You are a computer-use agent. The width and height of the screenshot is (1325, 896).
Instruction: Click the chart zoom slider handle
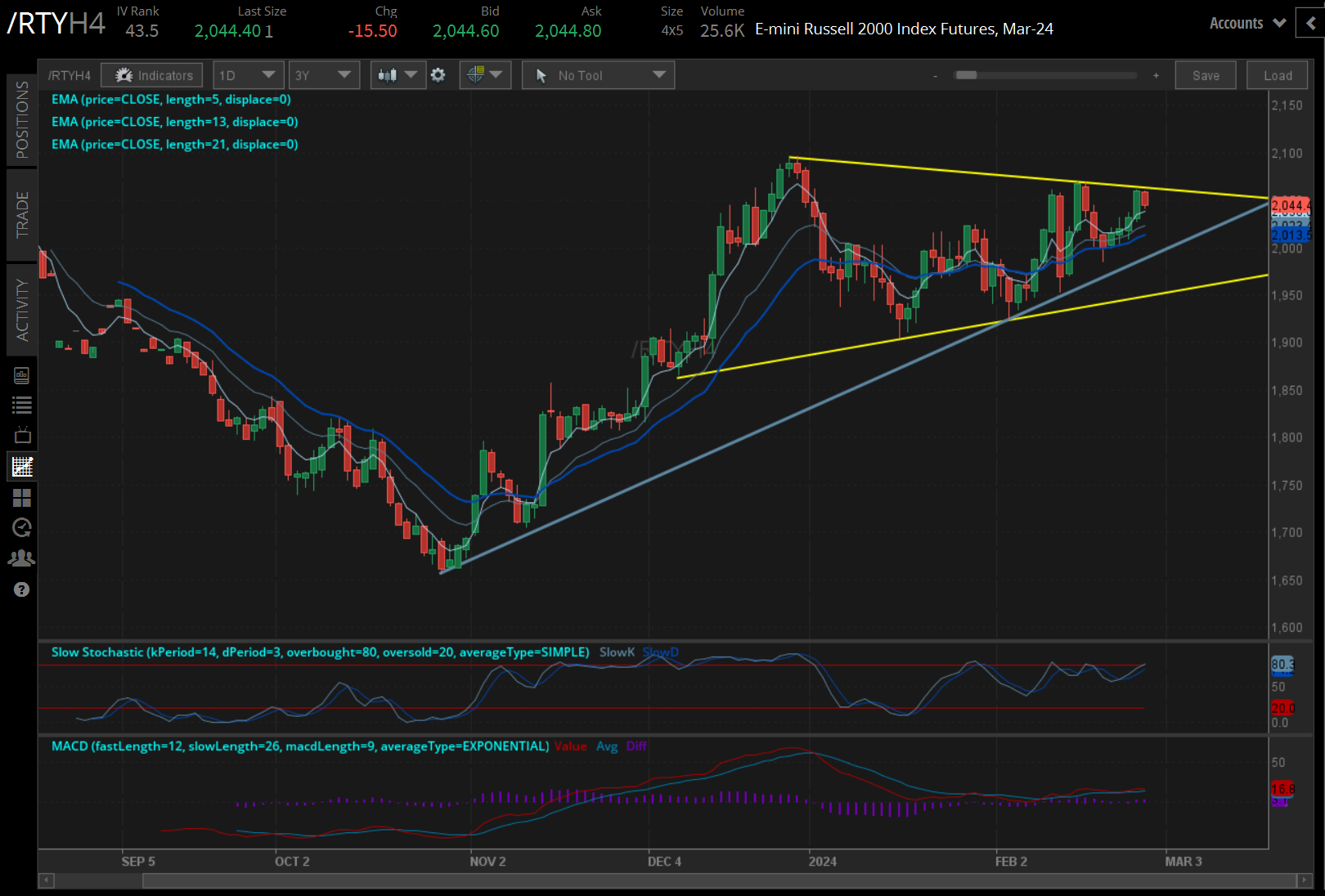tap(966, 75)
